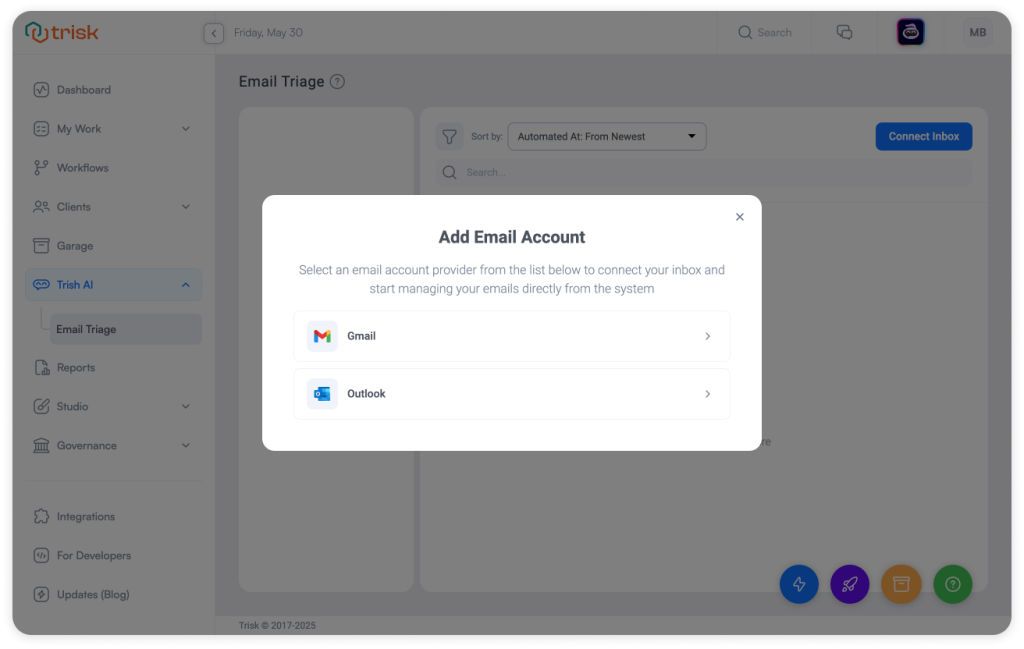Image resolution: width=1024 pixels, height=649 pixels.
Task: Expand the Governance menu chevron
Action: [x=185, y=446]
